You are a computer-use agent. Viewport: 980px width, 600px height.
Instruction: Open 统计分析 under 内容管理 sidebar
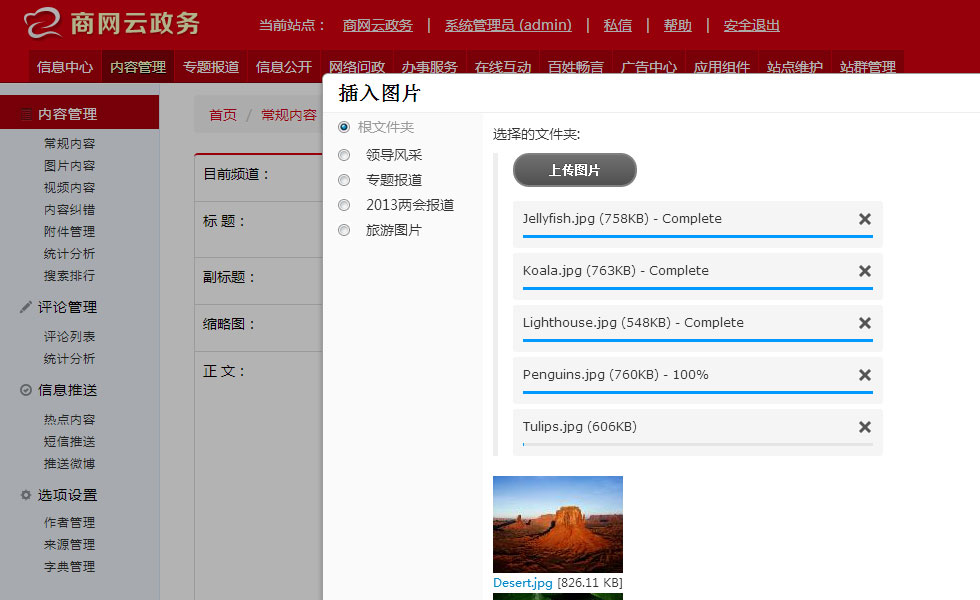pos(69,254)
